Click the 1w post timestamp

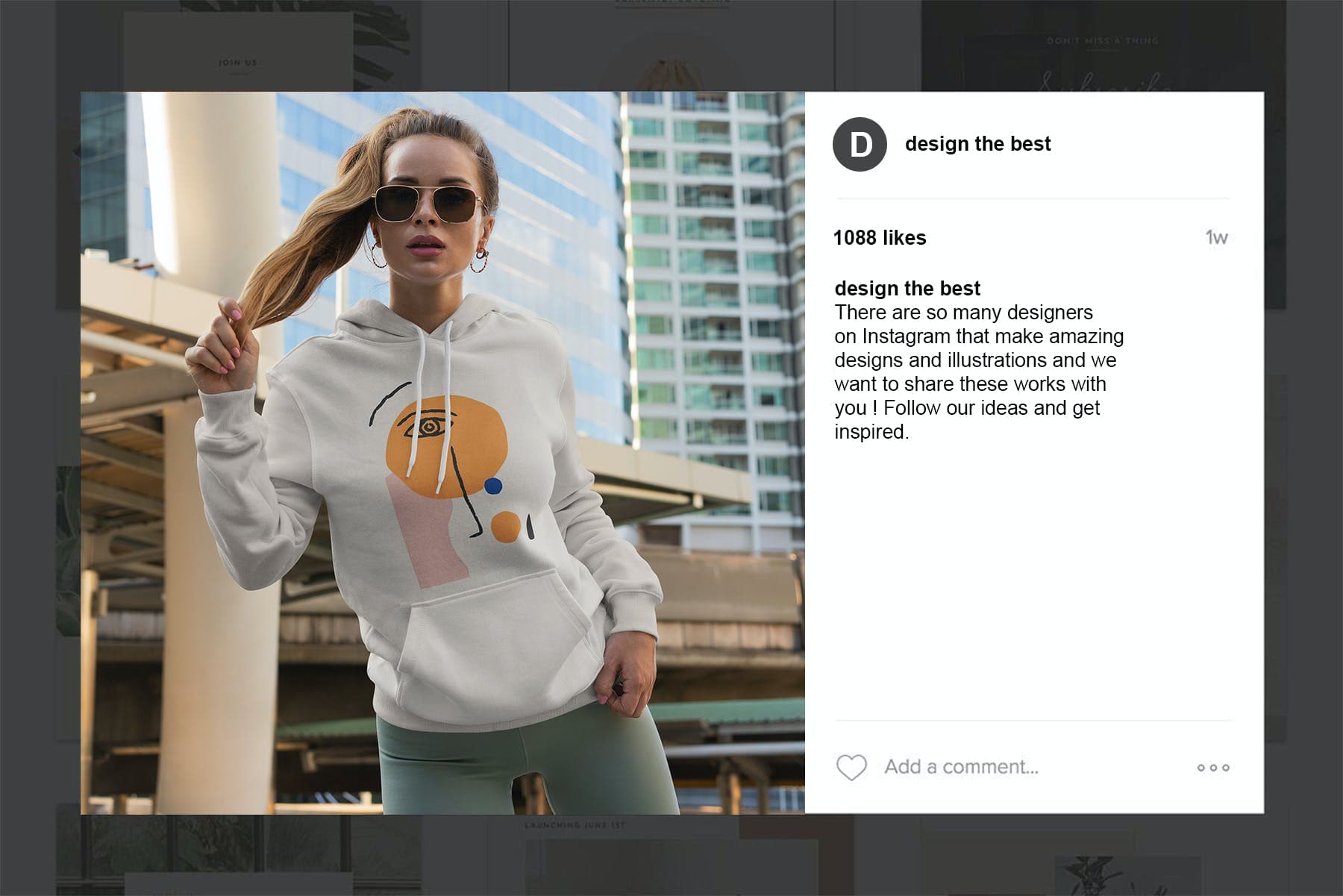[x=1216, y=238]
